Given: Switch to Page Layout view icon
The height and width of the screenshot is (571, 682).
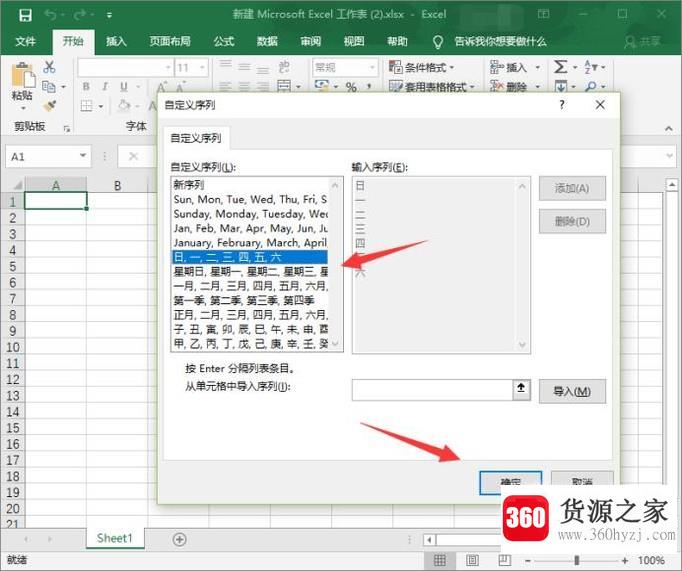Looking at the screenshot, I should click(472, 560).
